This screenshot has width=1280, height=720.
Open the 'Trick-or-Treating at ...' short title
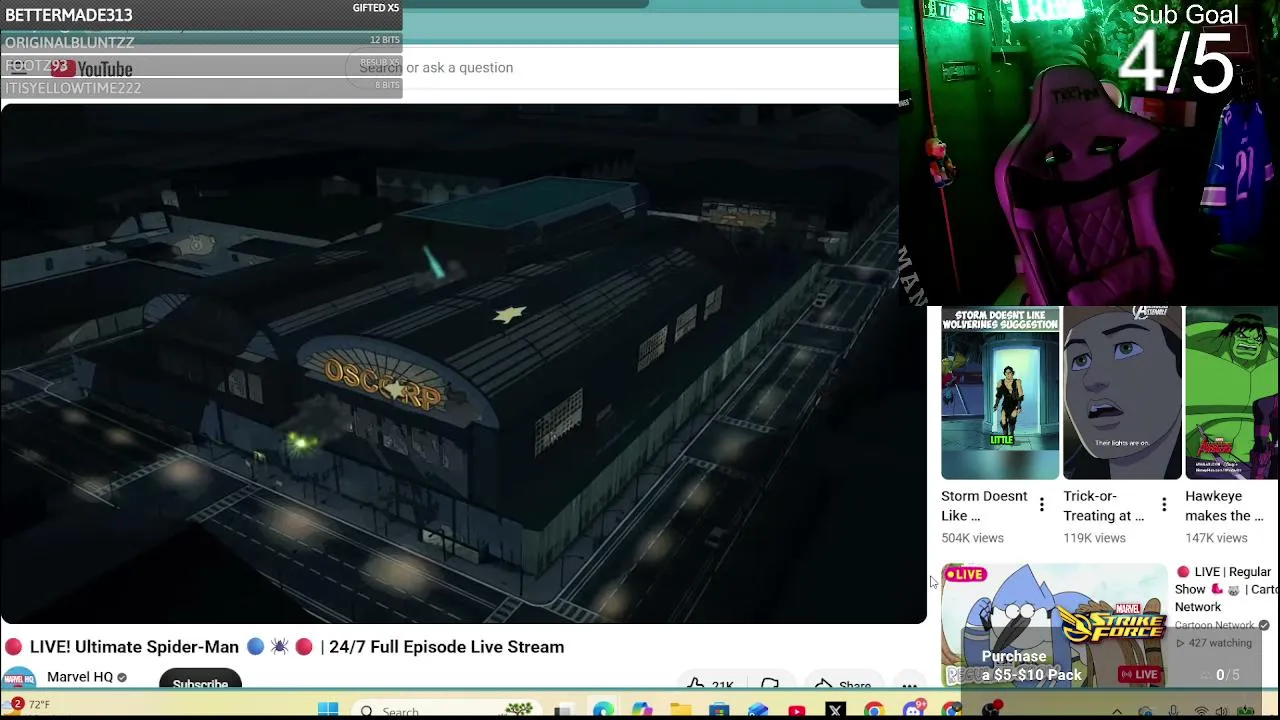tap(1104, 506)
